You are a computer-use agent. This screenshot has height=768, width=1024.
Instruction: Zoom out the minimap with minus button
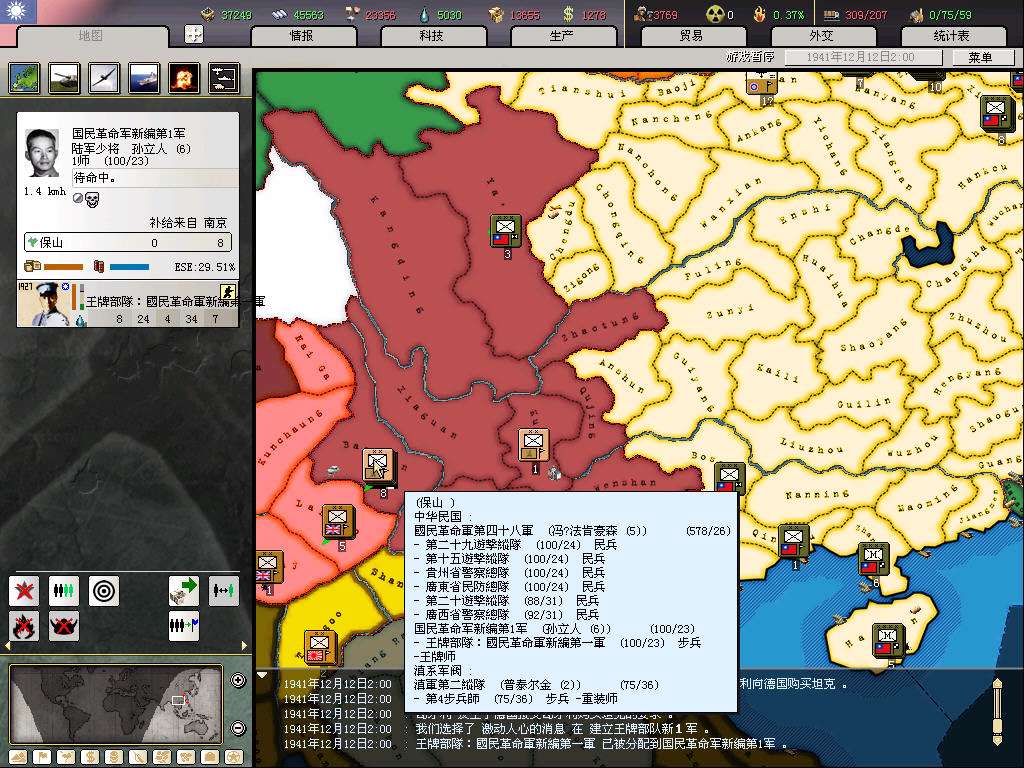pyautogui.click(x=238, y=727)
